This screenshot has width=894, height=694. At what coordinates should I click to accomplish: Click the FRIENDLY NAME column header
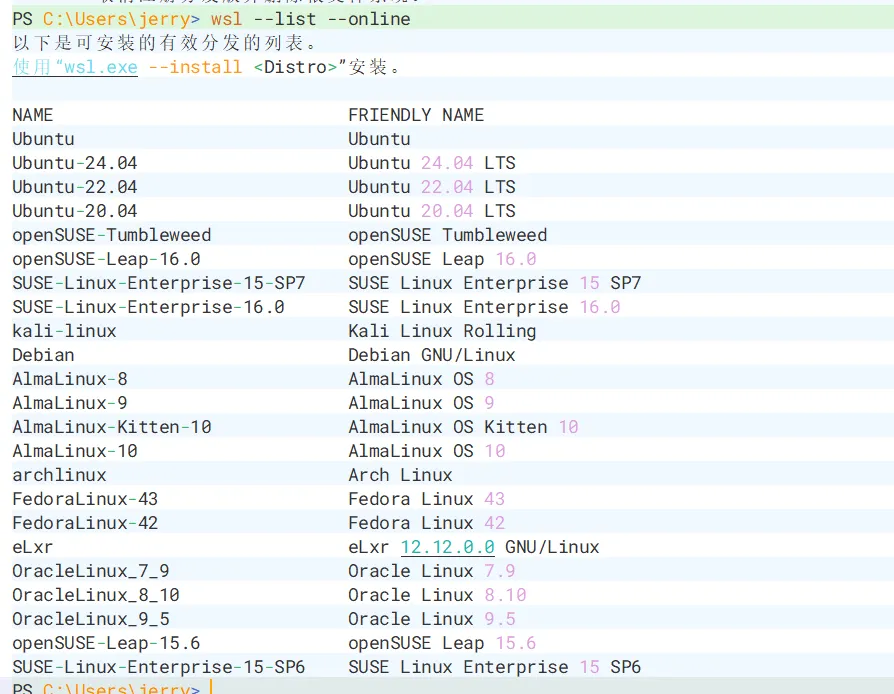click(416, 115)
